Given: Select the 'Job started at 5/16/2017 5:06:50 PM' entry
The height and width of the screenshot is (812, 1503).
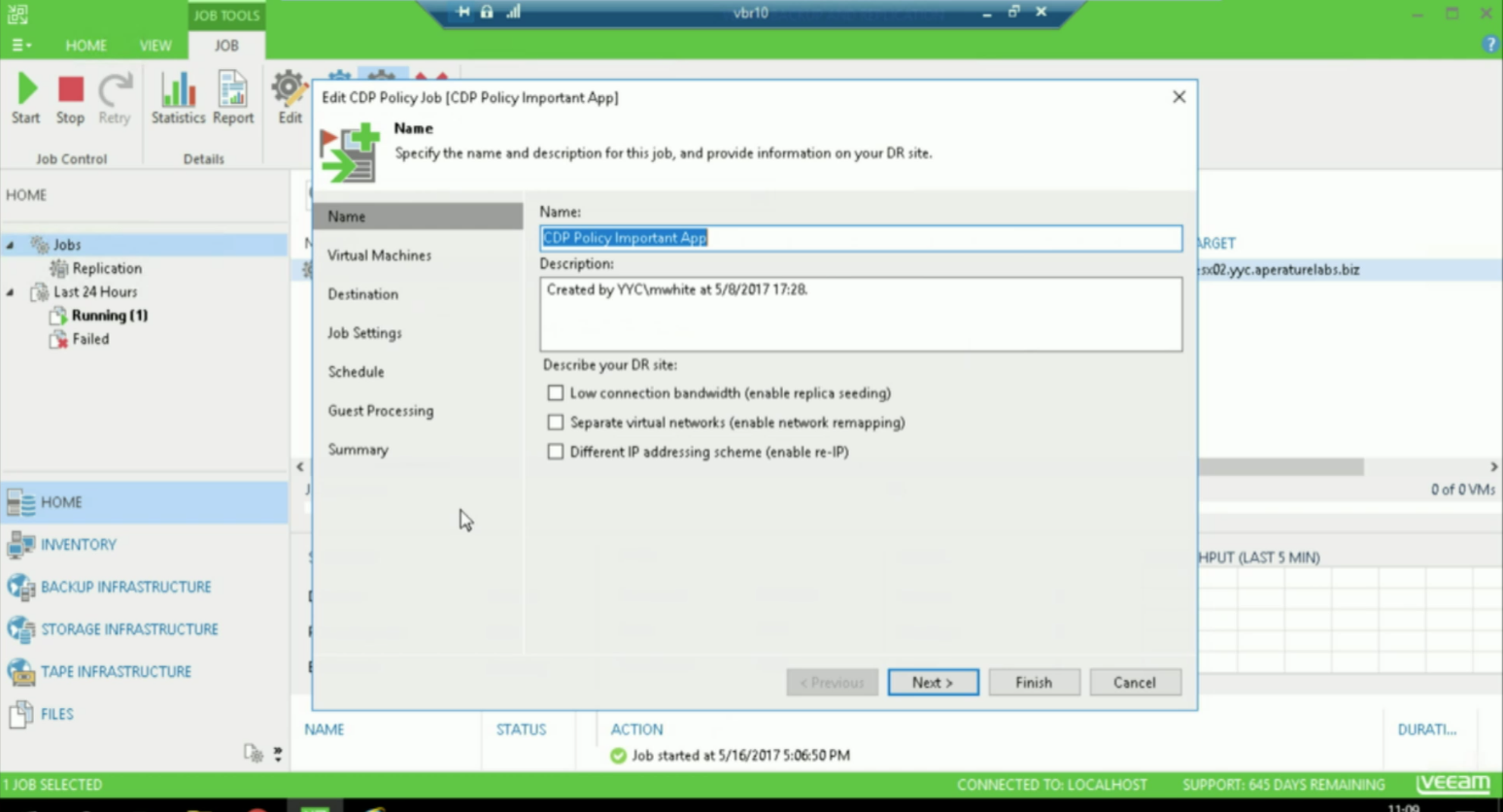Looking at the screenshot, I should coord(740,756).
